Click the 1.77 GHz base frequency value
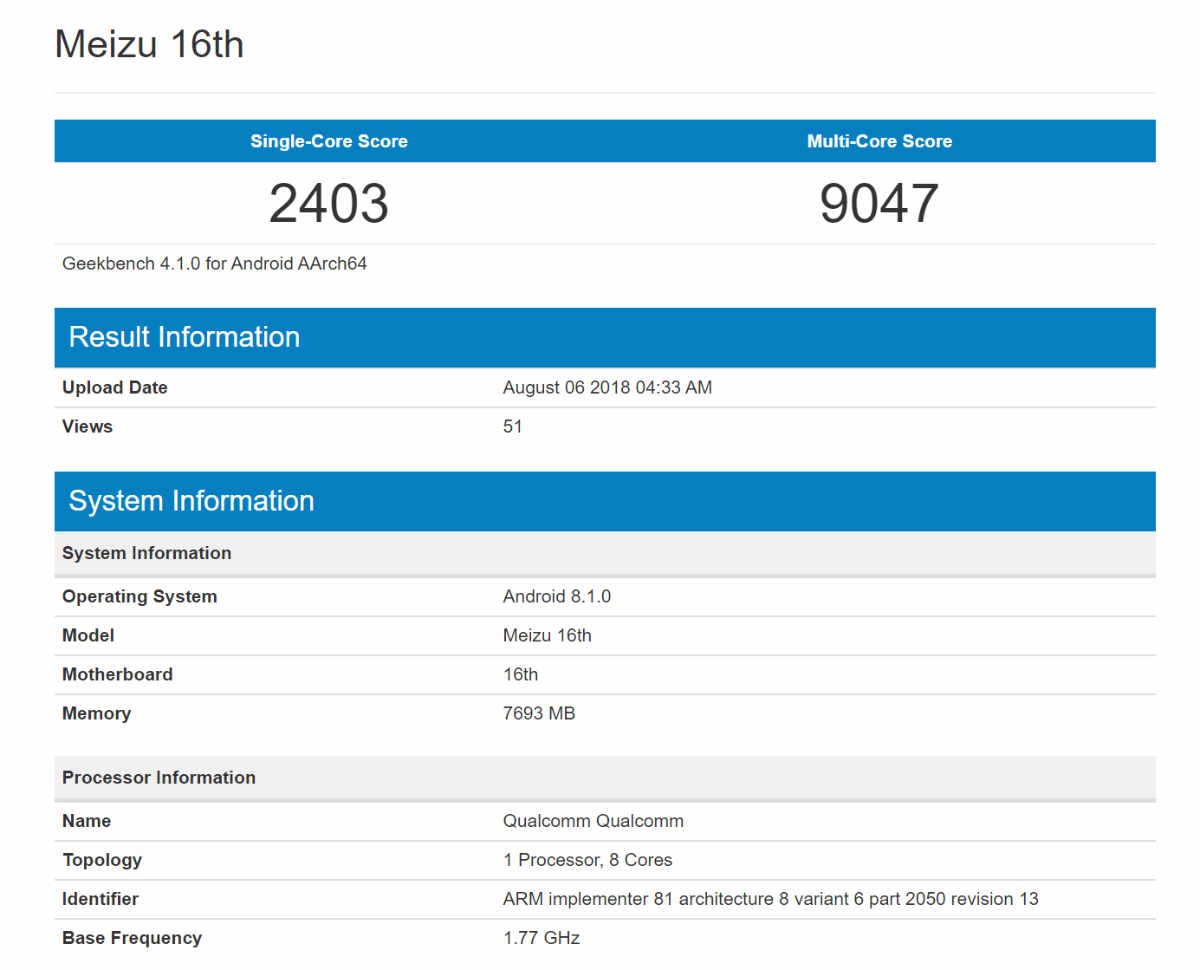Image resolution: width=1200 pixels, height=970 pixels. click(541, 938)
